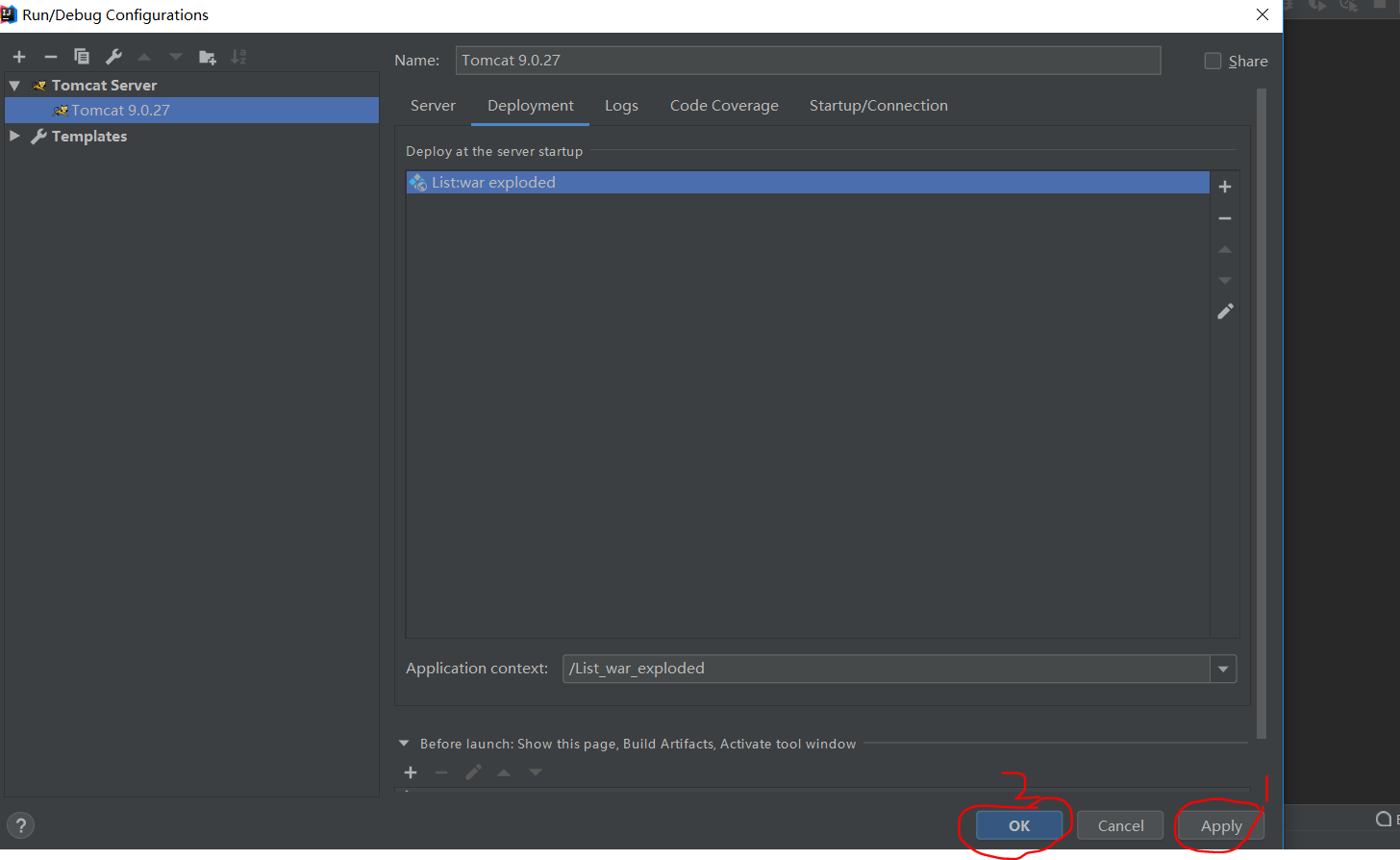This screenshot has height=860, width=1400.
Task: Remove a Before launch task
Action: [441, 772]
